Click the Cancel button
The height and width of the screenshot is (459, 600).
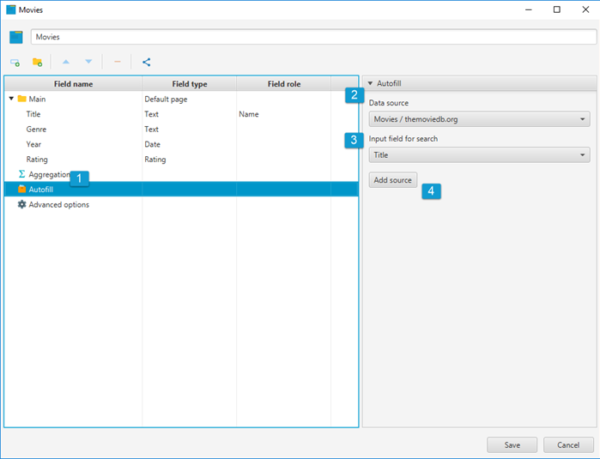[x=568, y=445]
